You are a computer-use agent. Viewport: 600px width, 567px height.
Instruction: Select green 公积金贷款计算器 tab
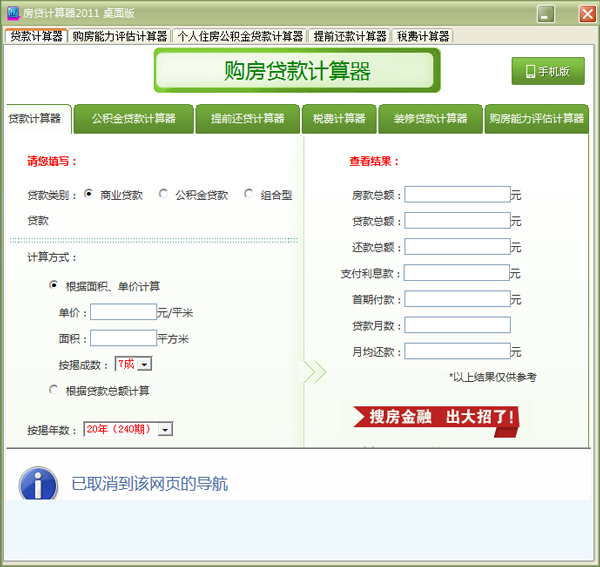click(x=134, y=119)
